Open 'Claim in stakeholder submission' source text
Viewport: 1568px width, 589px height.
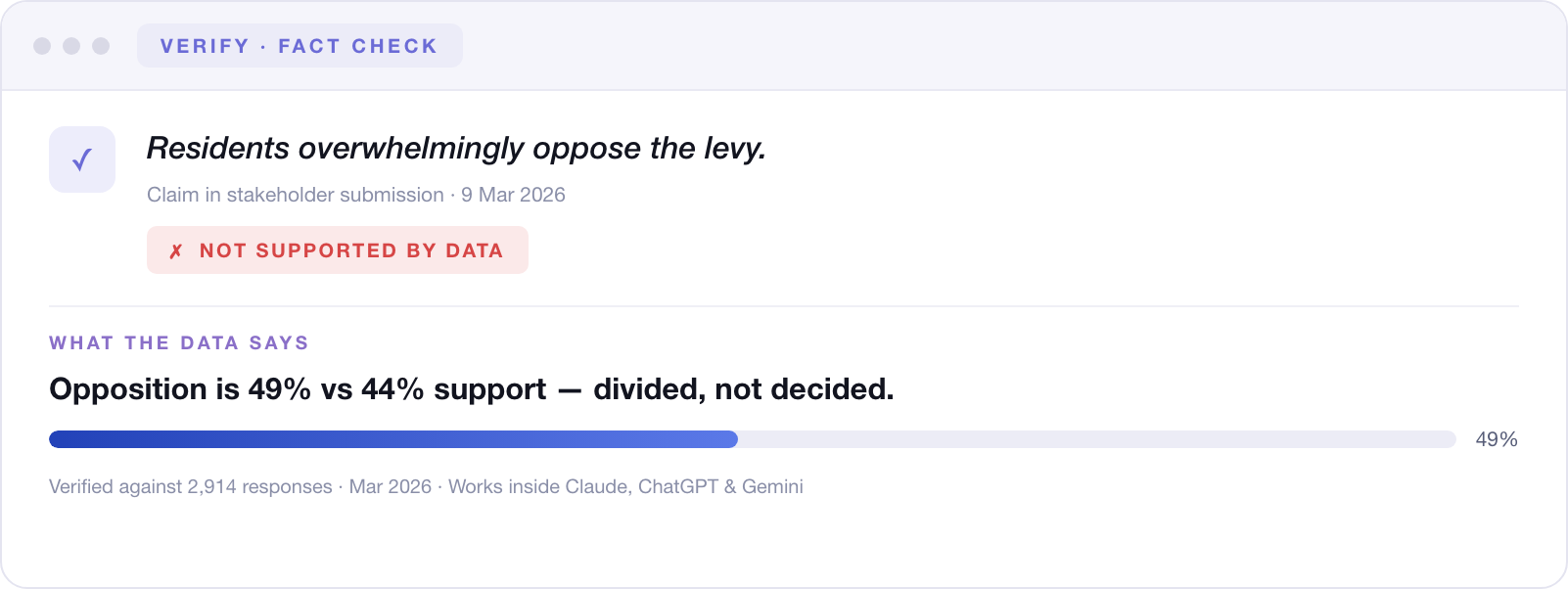click(296, 195)
